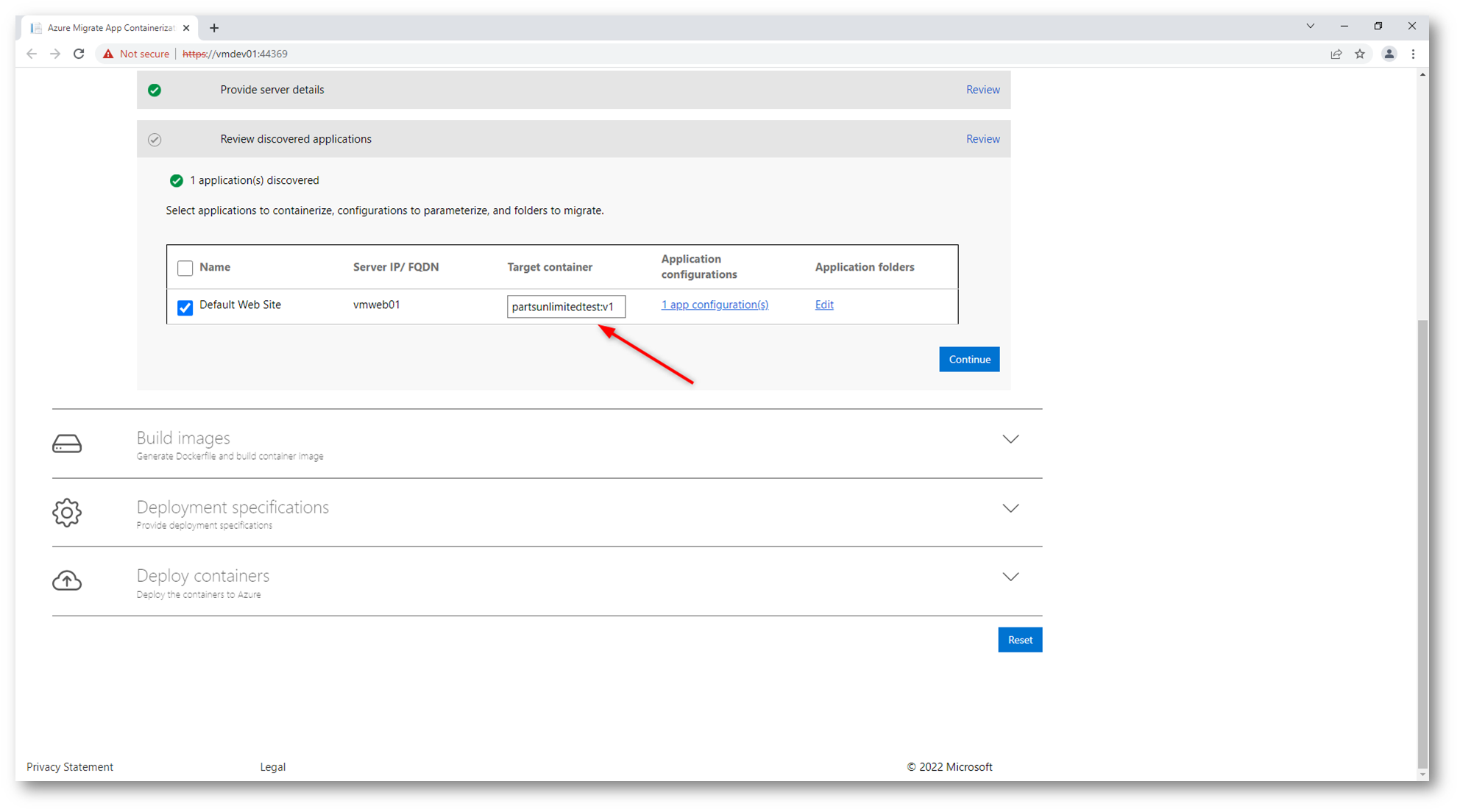
Task: Bookmark this page with the star icon
Action: tap(1360, 54)
